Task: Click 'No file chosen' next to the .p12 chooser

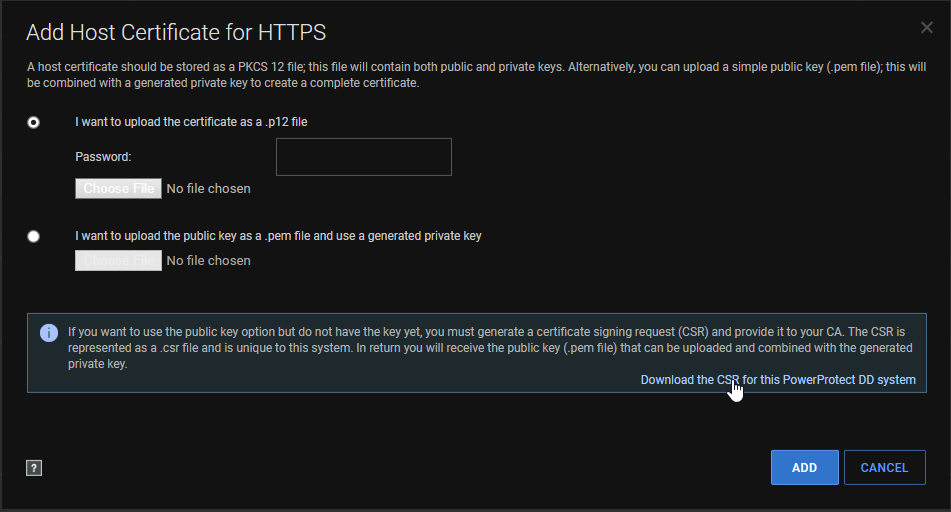Action: 208,189
